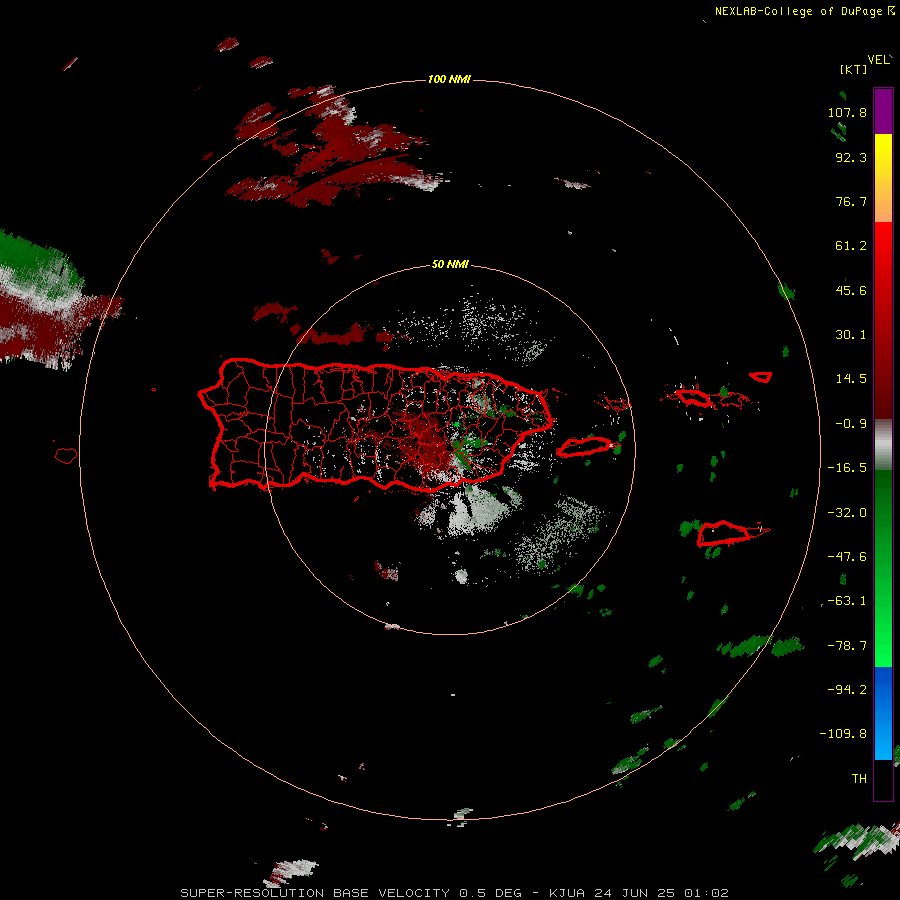900x900 pixels.
Task: Click the -32.0 velocity scale value
Action: tap(847, 513)
